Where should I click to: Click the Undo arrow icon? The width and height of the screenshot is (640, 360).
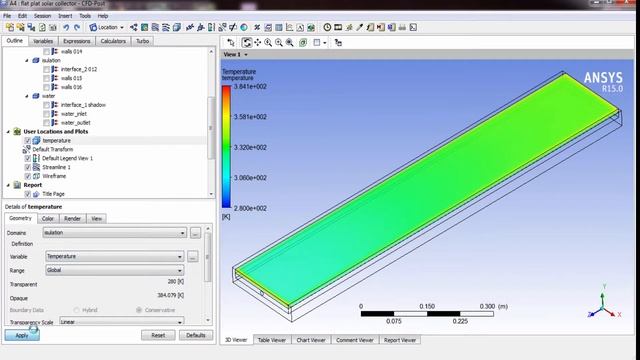point(66,27)
